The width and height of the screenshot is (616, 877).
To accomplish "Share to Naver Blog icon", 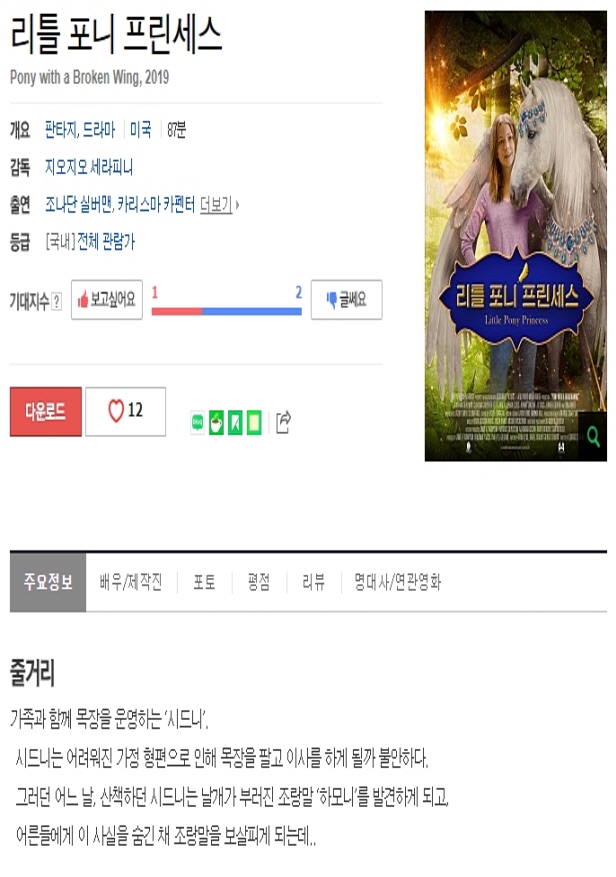I will tap(198, 423).
